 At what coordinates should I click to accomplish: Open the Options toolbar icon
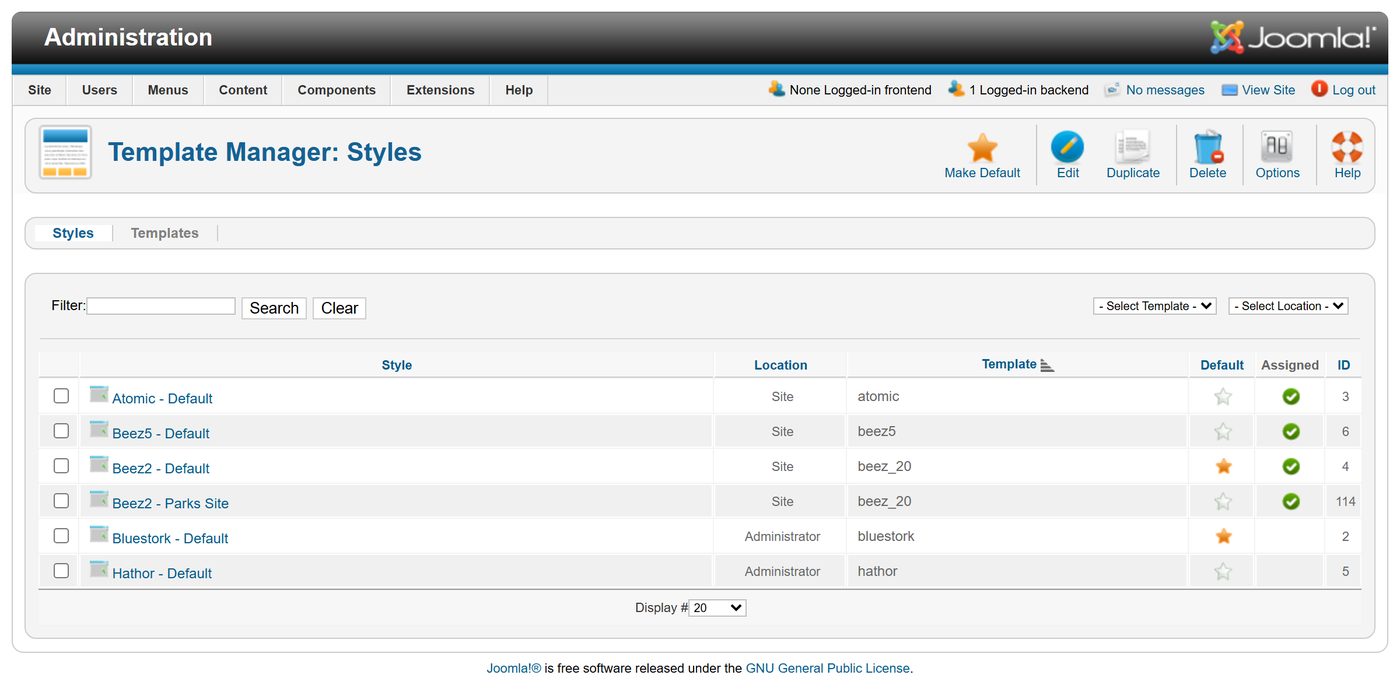point(1277,148)
